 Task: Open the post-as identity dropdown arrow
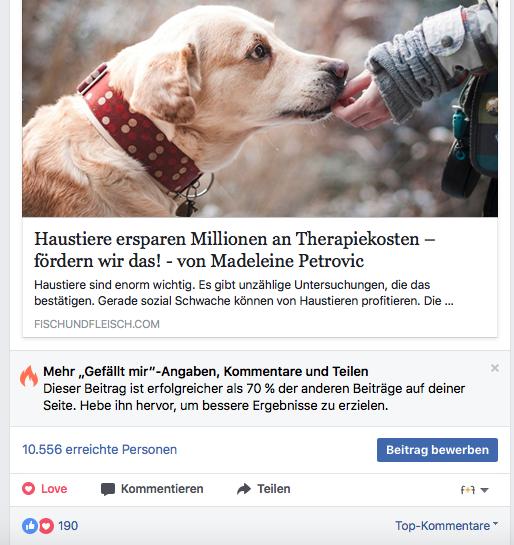tap(484, 490)
